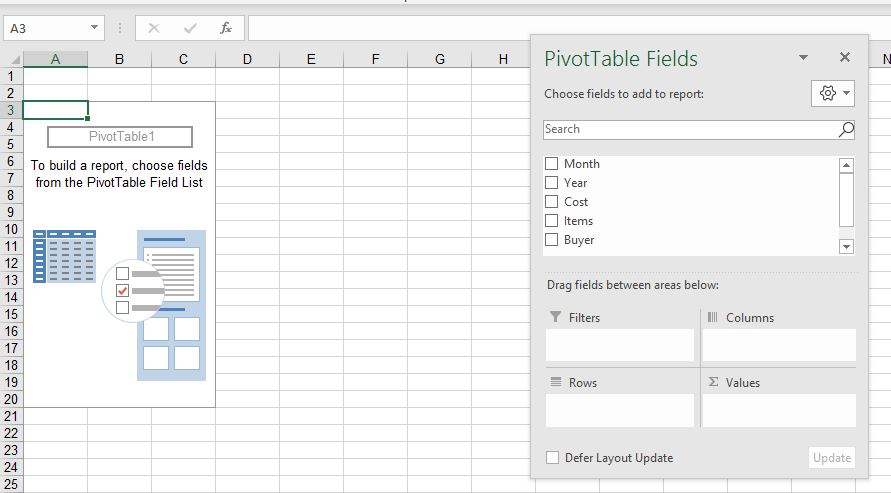Click the Update button
Screen dimensions: 891x493
(x=832, y=458)
